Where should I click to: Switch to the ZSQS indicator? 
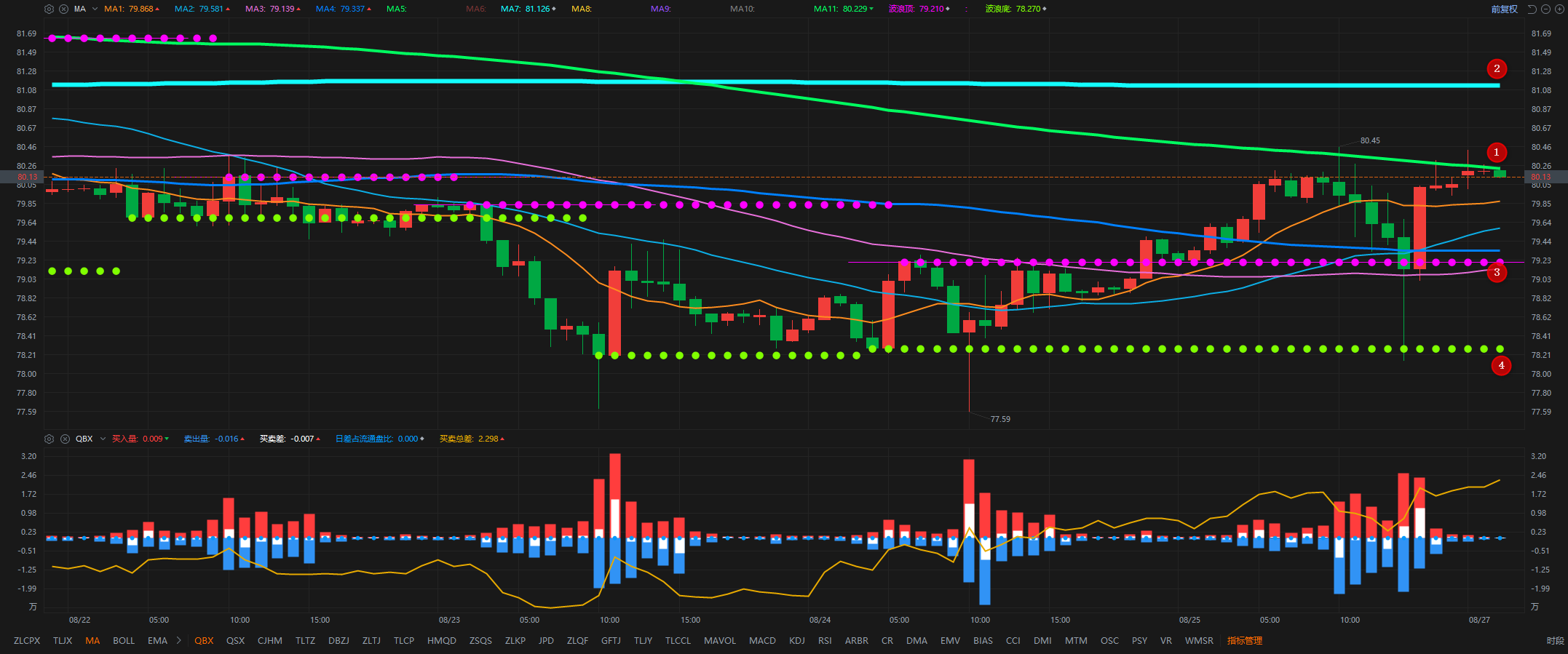480,640
